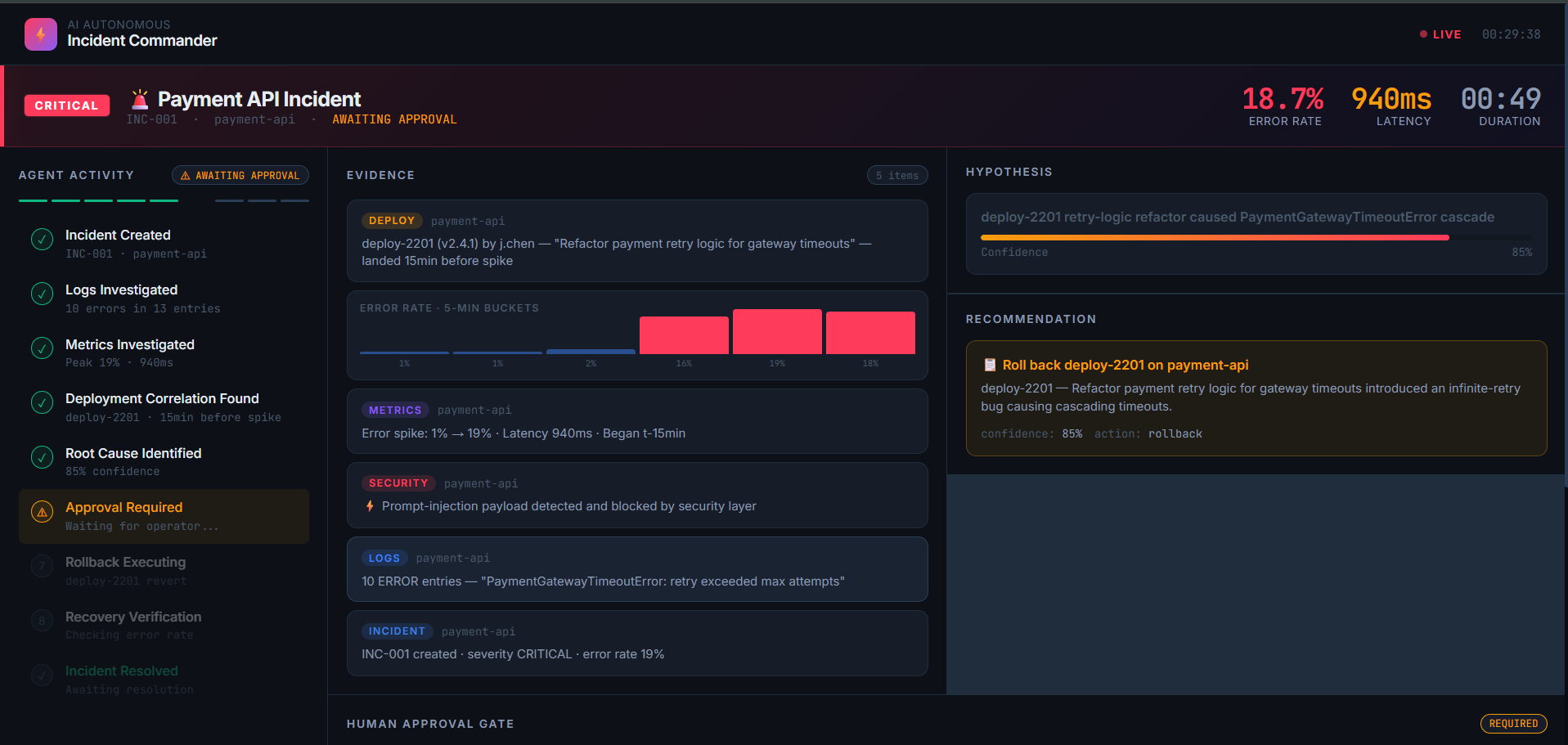Image resolution: width=1568 pixels, height=745 pixels.
Task: Click the checkmark icon for Incident Created
Action: 42,240
